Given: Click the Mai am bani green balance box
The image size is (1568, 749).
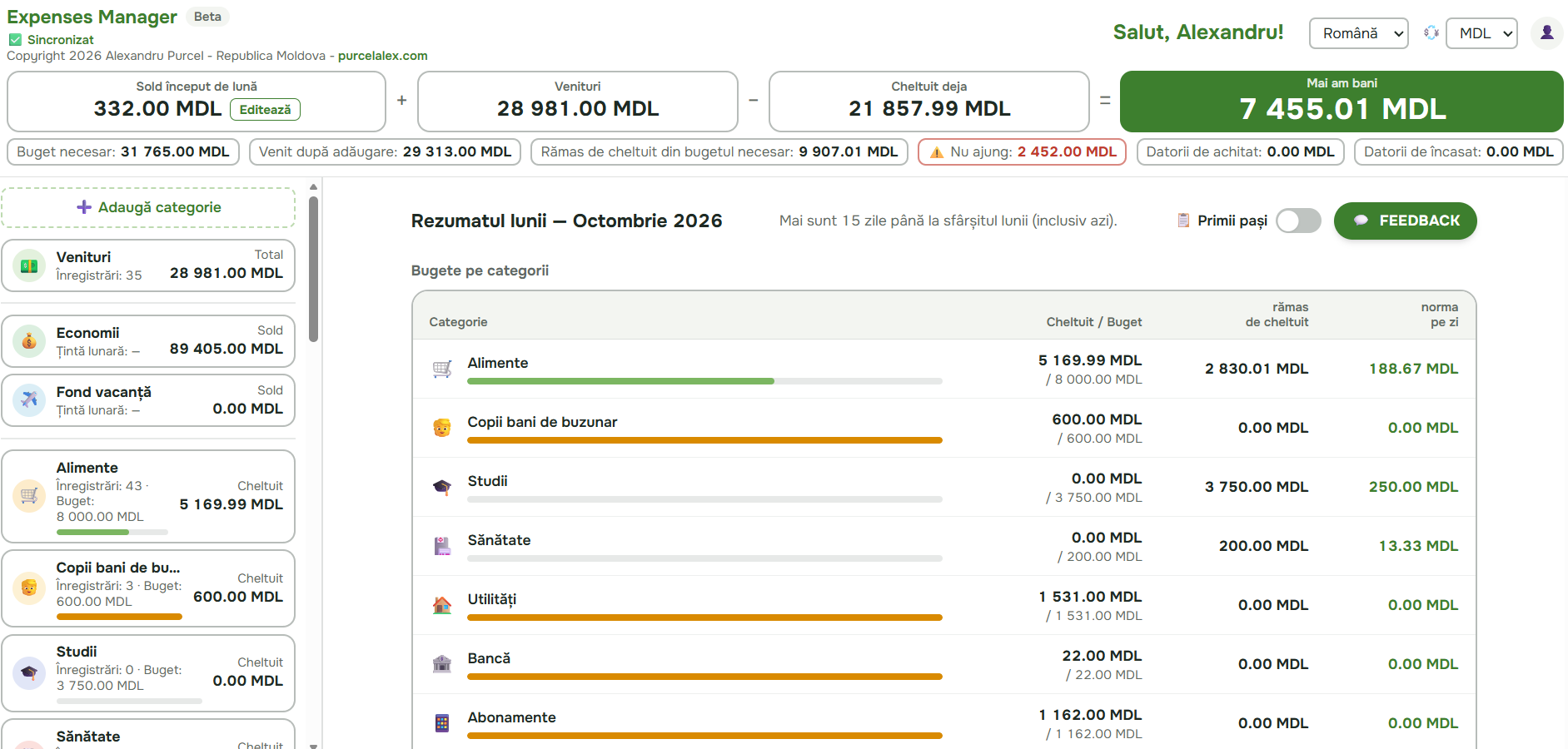Looking at the screenshot, I should [x=1342, y=102].
